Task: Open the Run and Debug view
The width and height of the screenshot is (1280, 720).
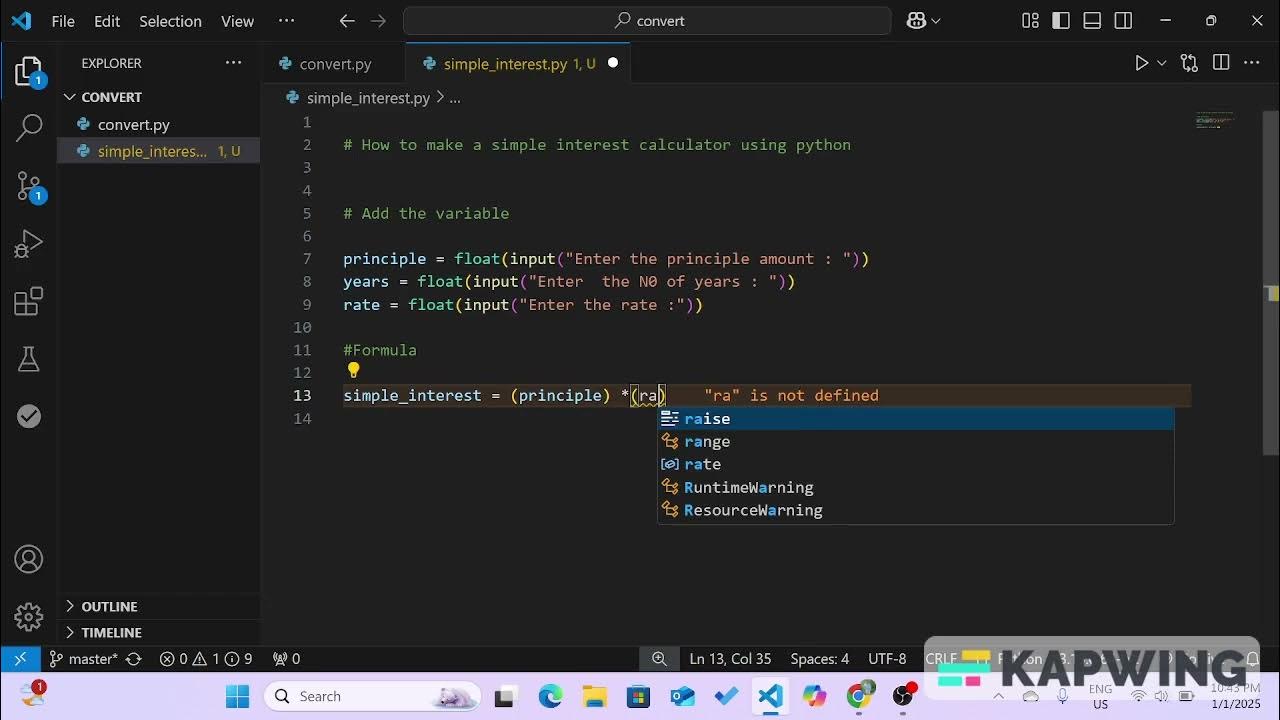Action: 29,244
